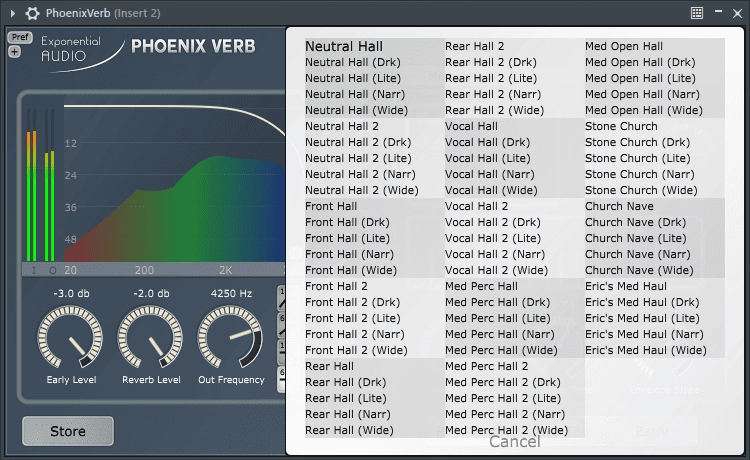Select Vocal Hall 2 preset
750x460 pixels.
477,206
